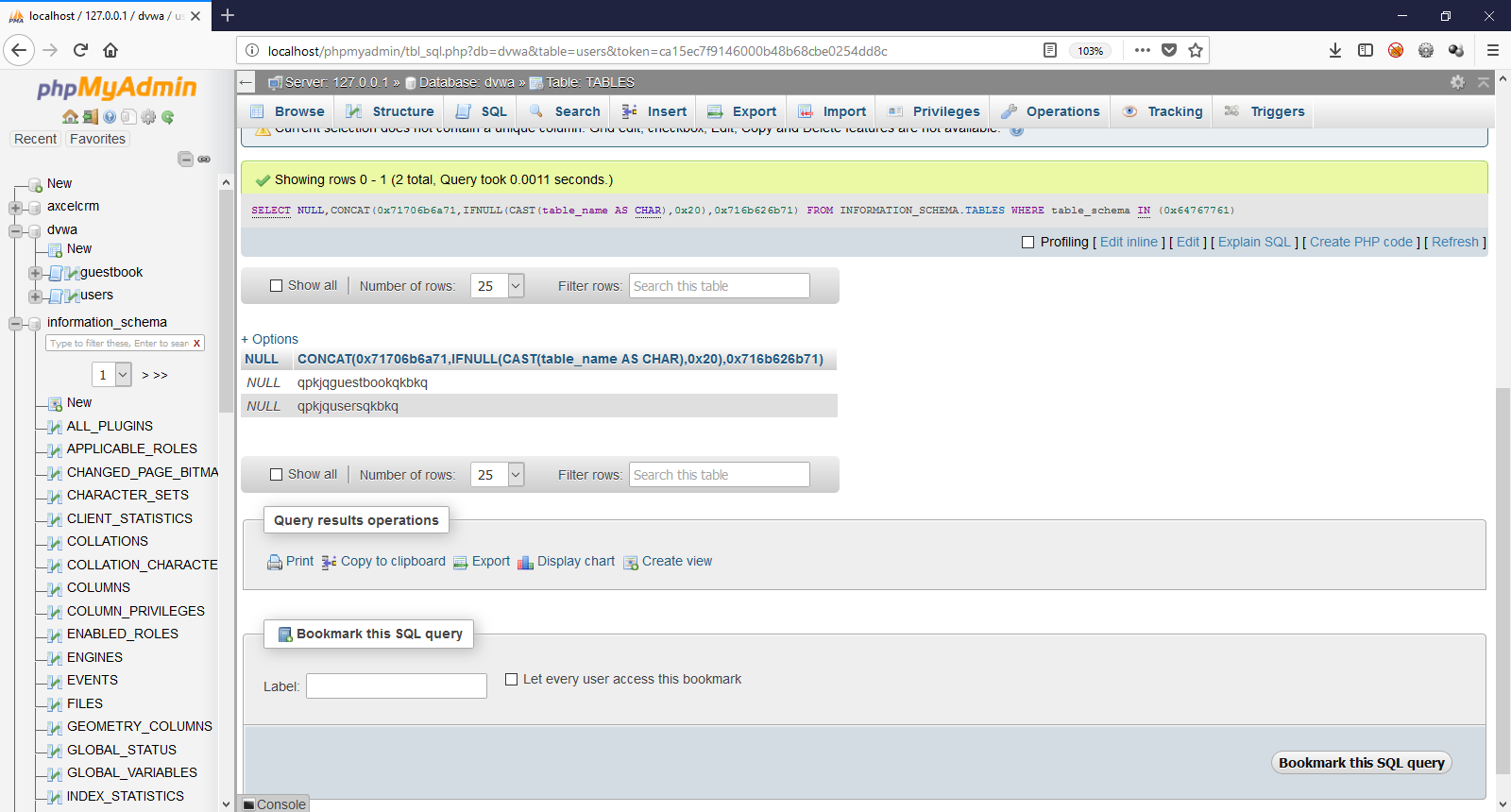Check lower Show all checkbox
Viewport: 1511px width, 812px height.
[277, 475]
